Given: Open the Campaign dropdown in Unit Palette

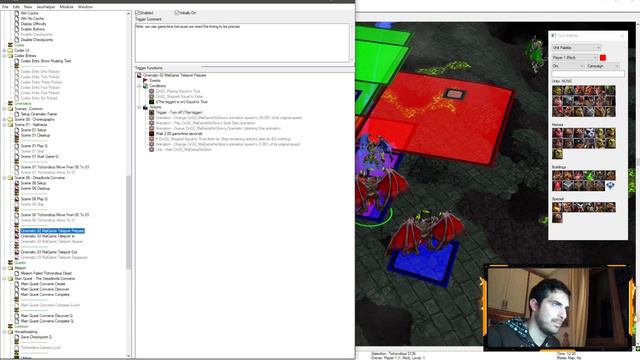Looking at the screenshot, I should (x=603, y=66).
